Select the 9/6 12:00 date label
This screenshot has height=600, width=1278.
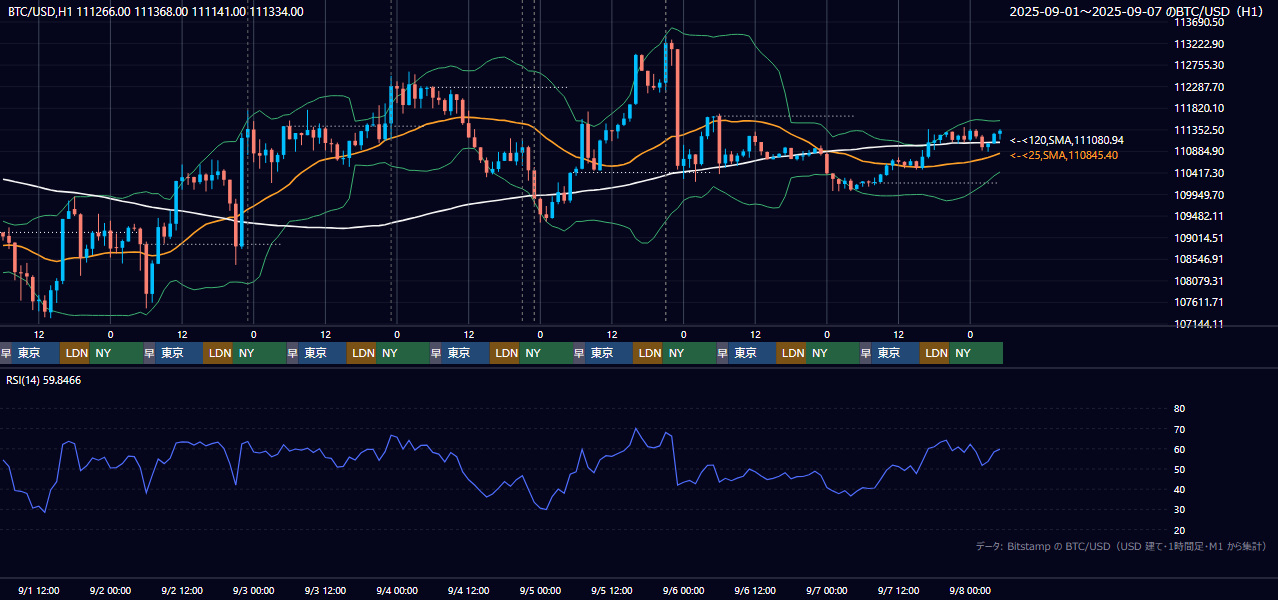pyautogui.click(x=757, y=590)
